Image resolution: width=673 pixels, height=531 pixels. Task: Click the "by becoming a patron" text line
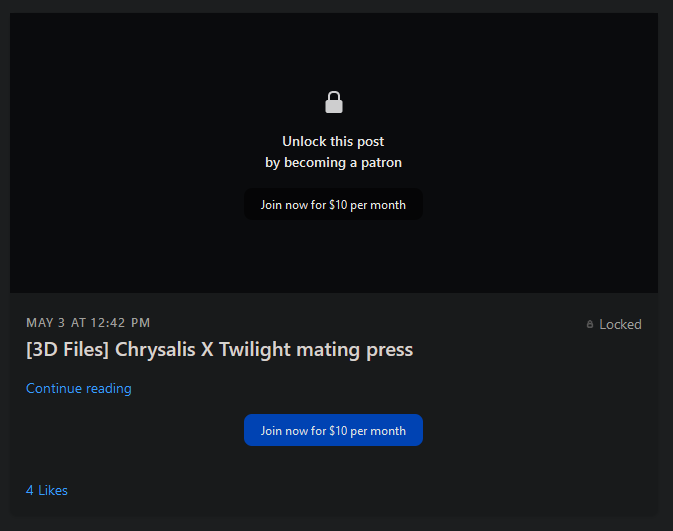click(x=333, y=162)
